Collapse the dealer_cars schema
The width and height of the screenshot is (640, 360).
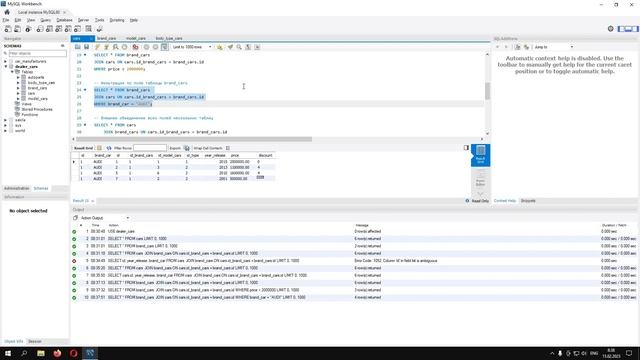[6, 67]
